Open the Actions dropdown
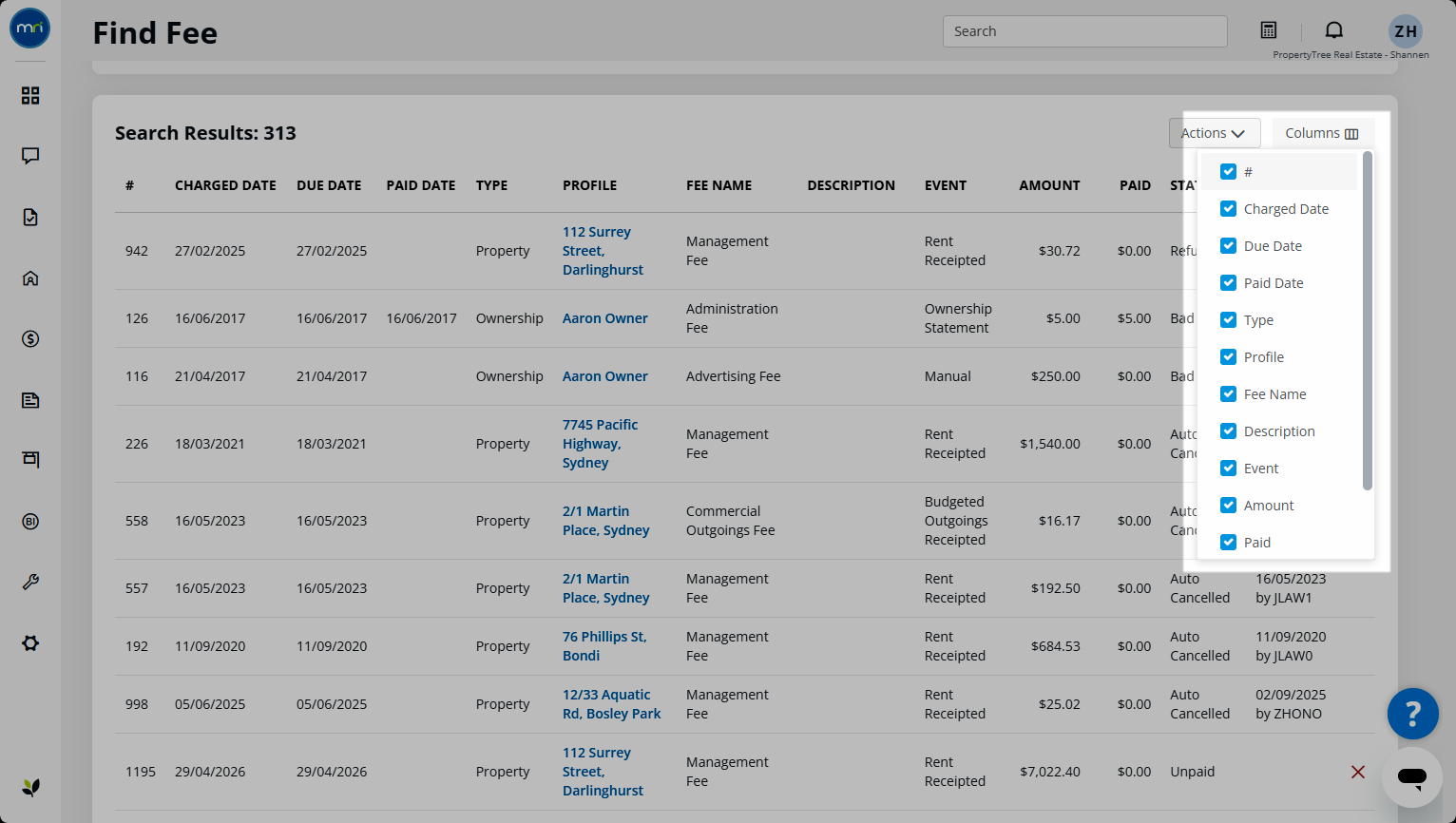This screenshot has height=823, width=1456. [x=1215, y=133]
